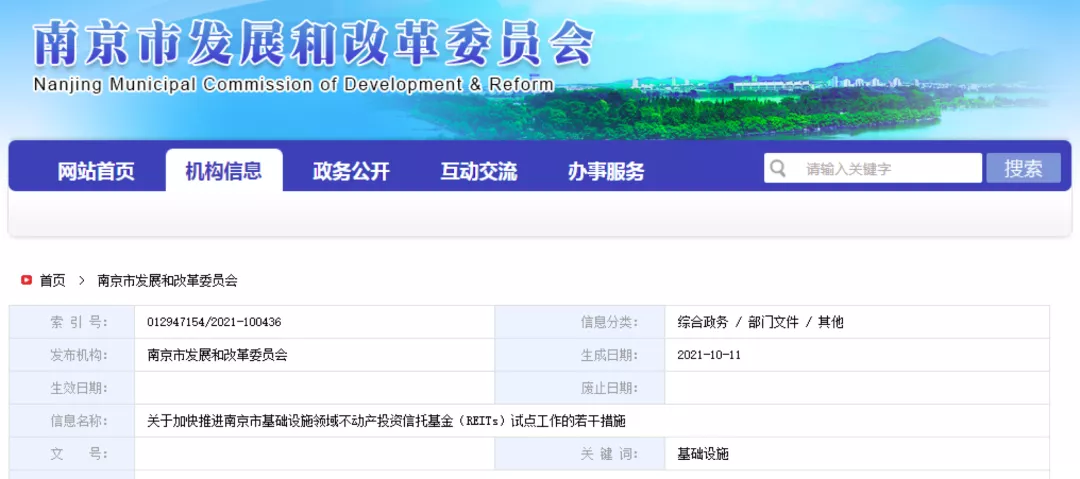Image resolution: width=1080 pixels, height=479 pixels.
Task: Click the 南京市发展和改革委员会 breadcrumb link
Action: pyautogui.click(x=167, y=281)
